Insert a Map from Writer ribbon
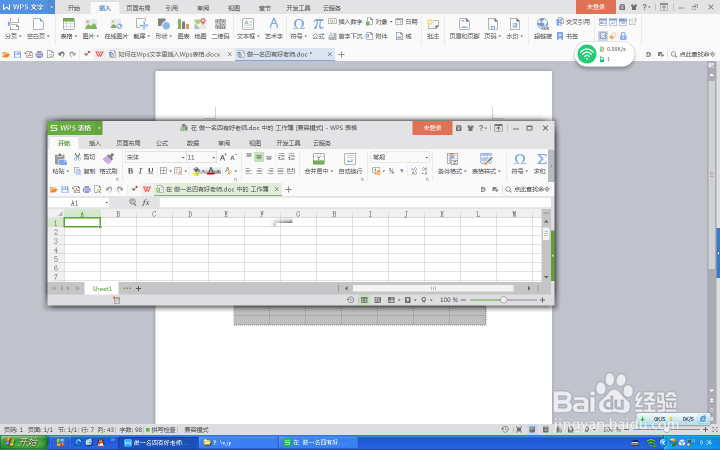The height and width of the screenshot is (450, 720). pyautogui.click(x=200, y=28)
